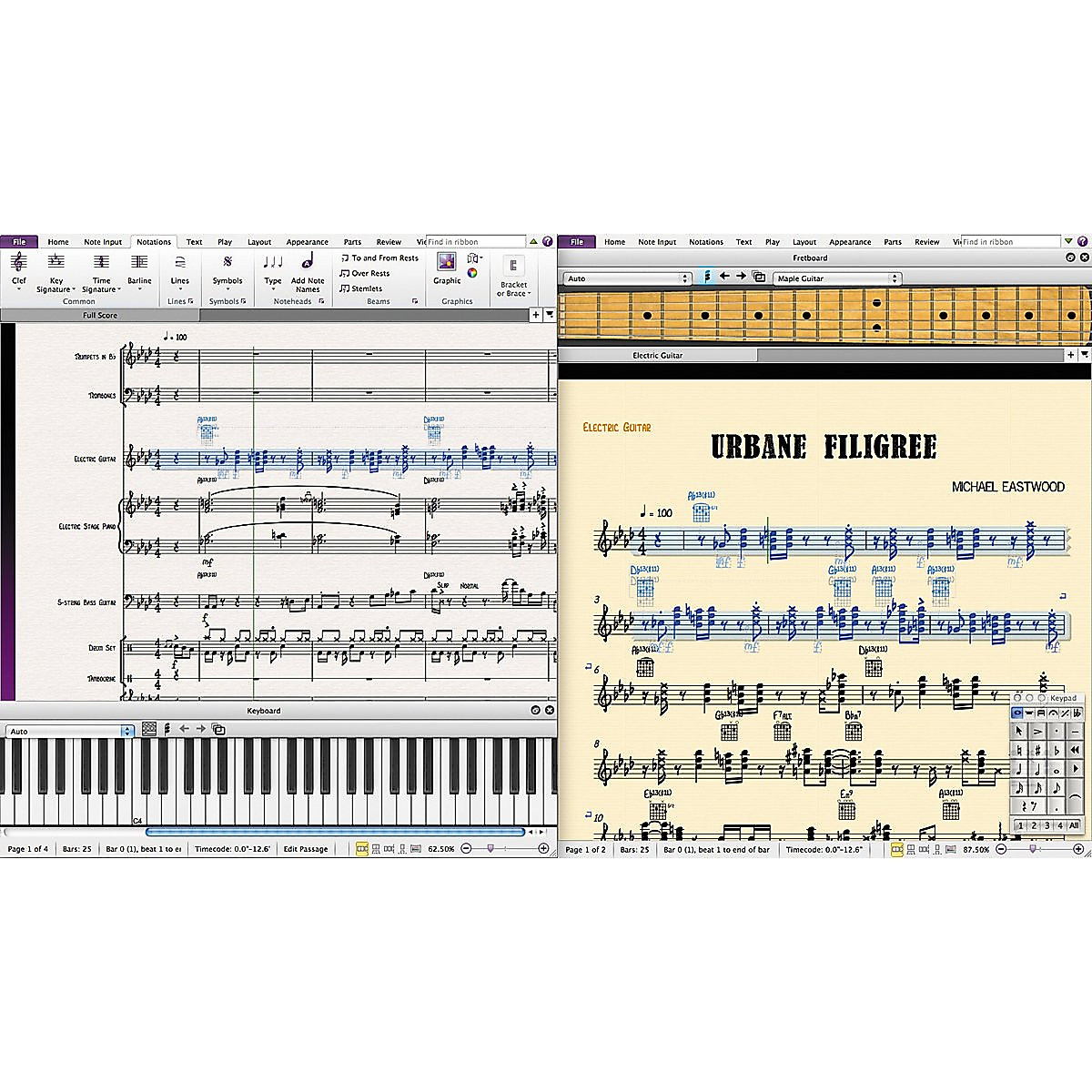Select the flat icon on the Keypad

[x=1057, y=750]
